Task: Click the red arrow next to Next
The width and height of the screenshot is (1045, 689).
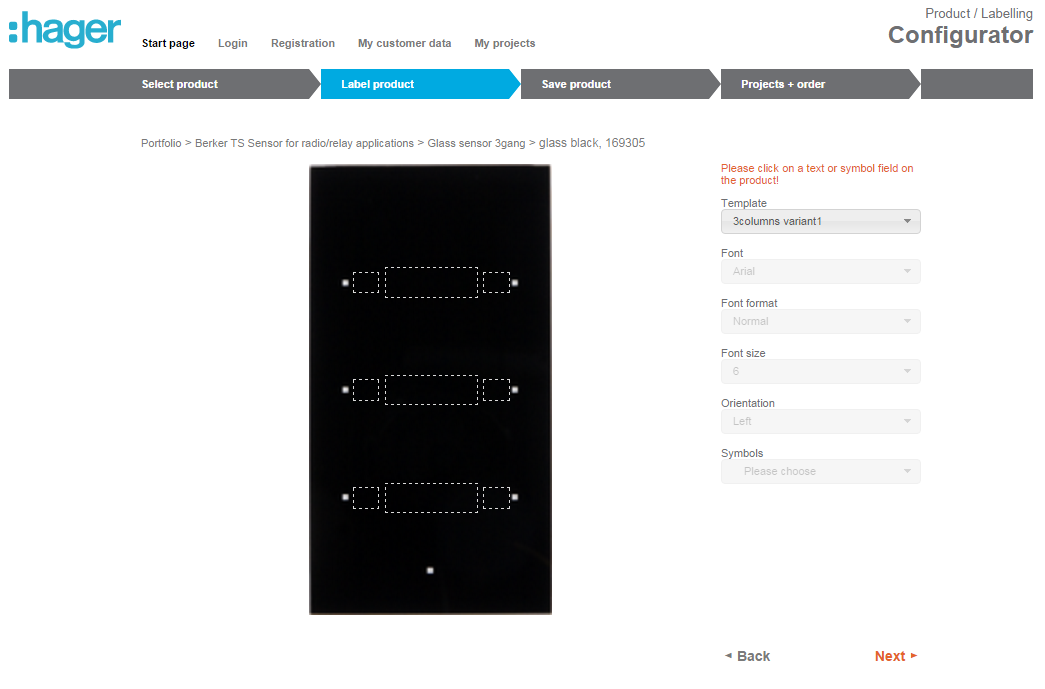Action: [914, 656]
